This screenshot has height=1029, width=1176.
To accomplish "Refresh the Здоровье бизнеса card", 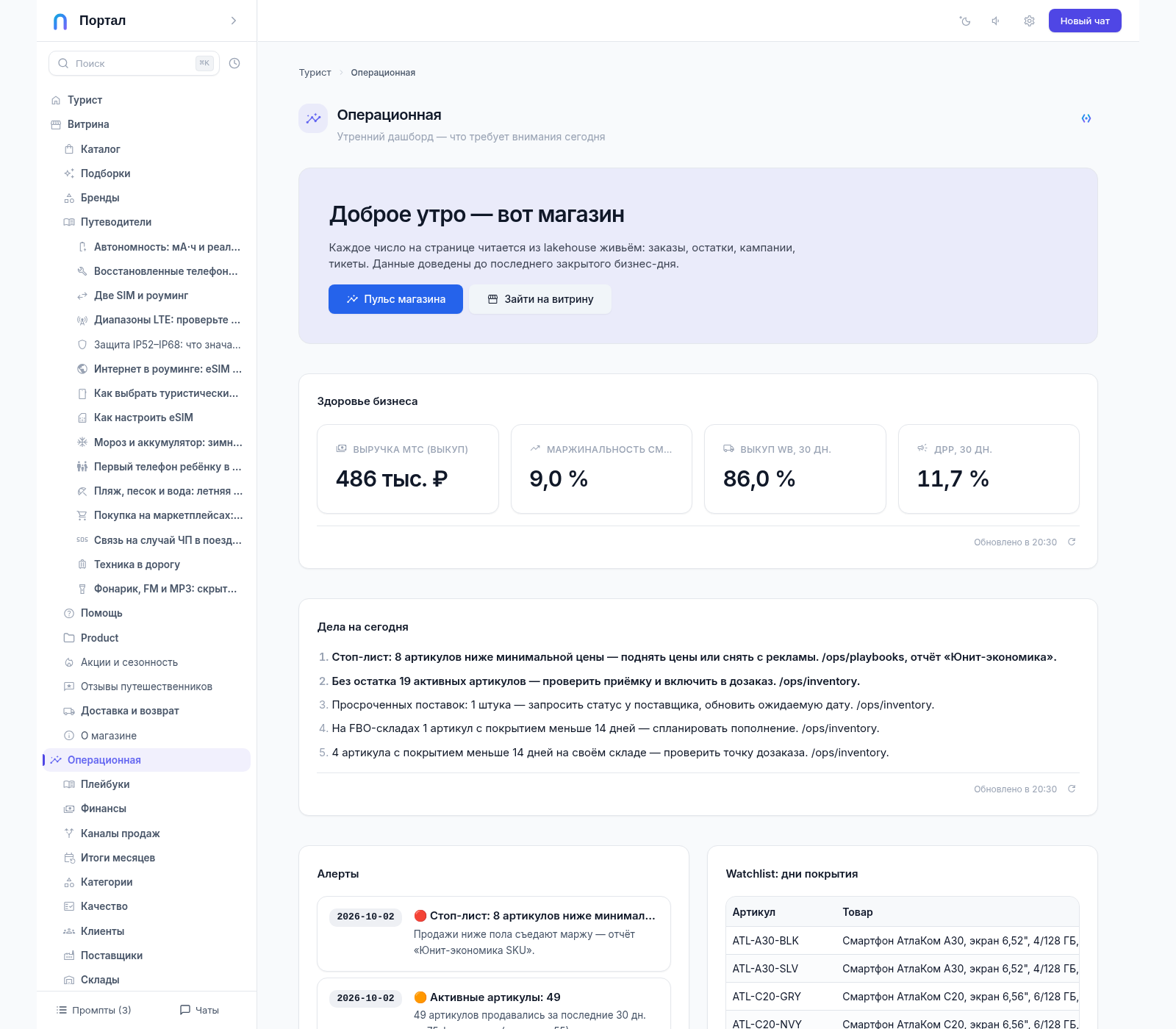I will pyautogui.click(x=1072, y=542).
